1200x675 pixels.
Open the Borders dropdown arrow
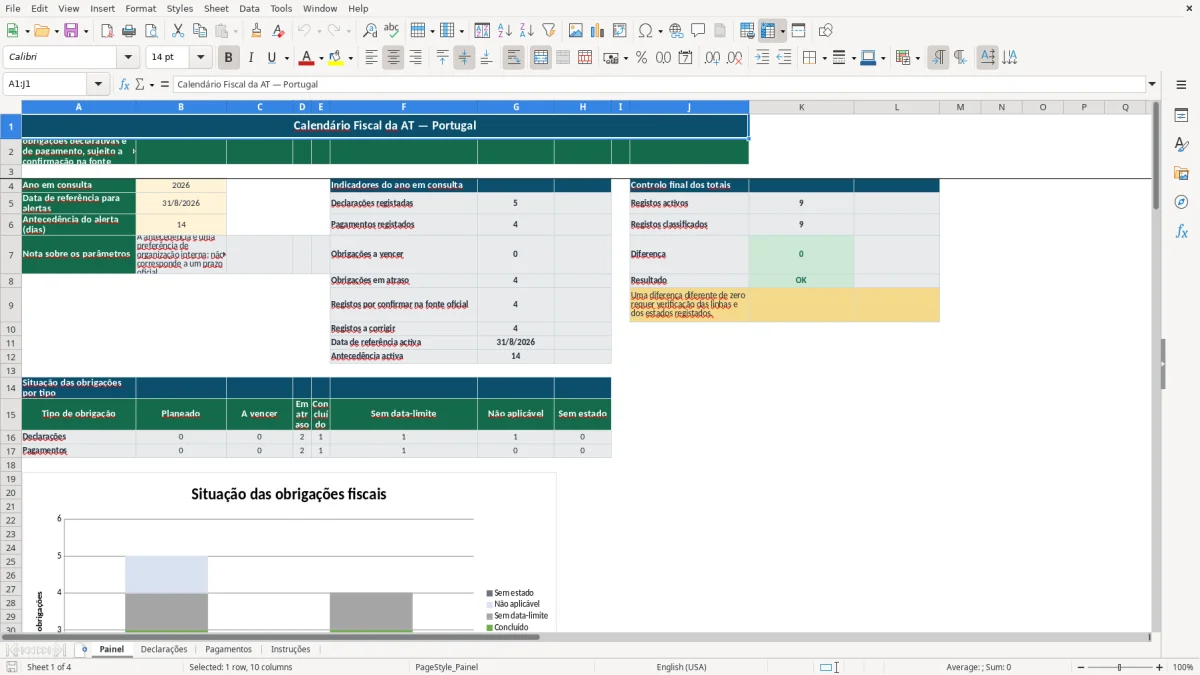(823, 58)
